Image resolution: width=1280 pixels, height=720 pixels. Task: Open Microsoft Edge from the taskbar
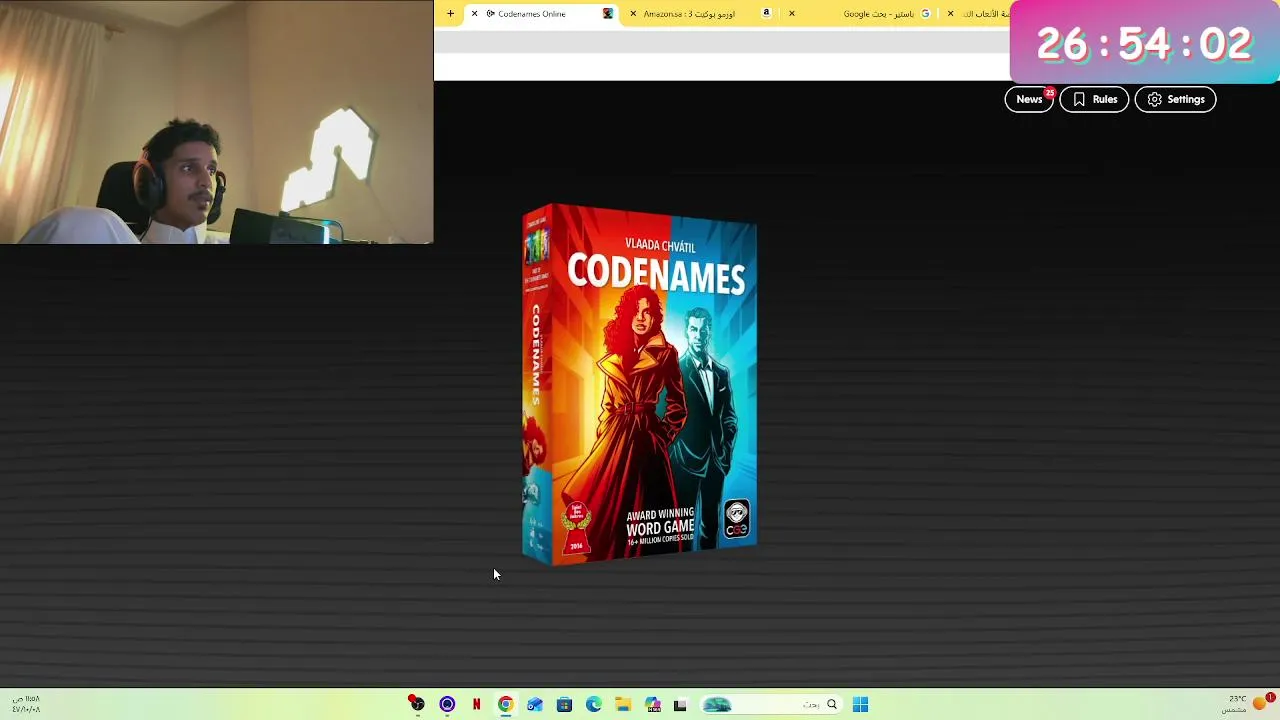pyautogui.click(x=593, y=704)
